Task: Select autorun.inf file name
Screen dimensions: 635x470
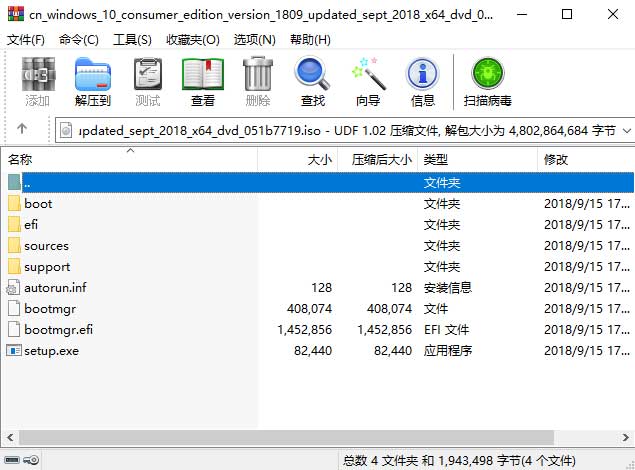Action: 55,287
